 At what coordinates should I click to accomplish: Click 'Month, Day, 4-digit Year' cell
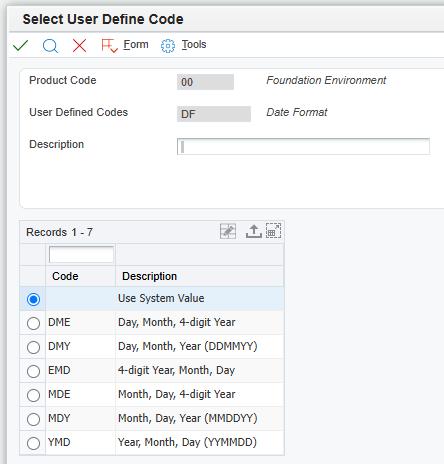point(199,395)
